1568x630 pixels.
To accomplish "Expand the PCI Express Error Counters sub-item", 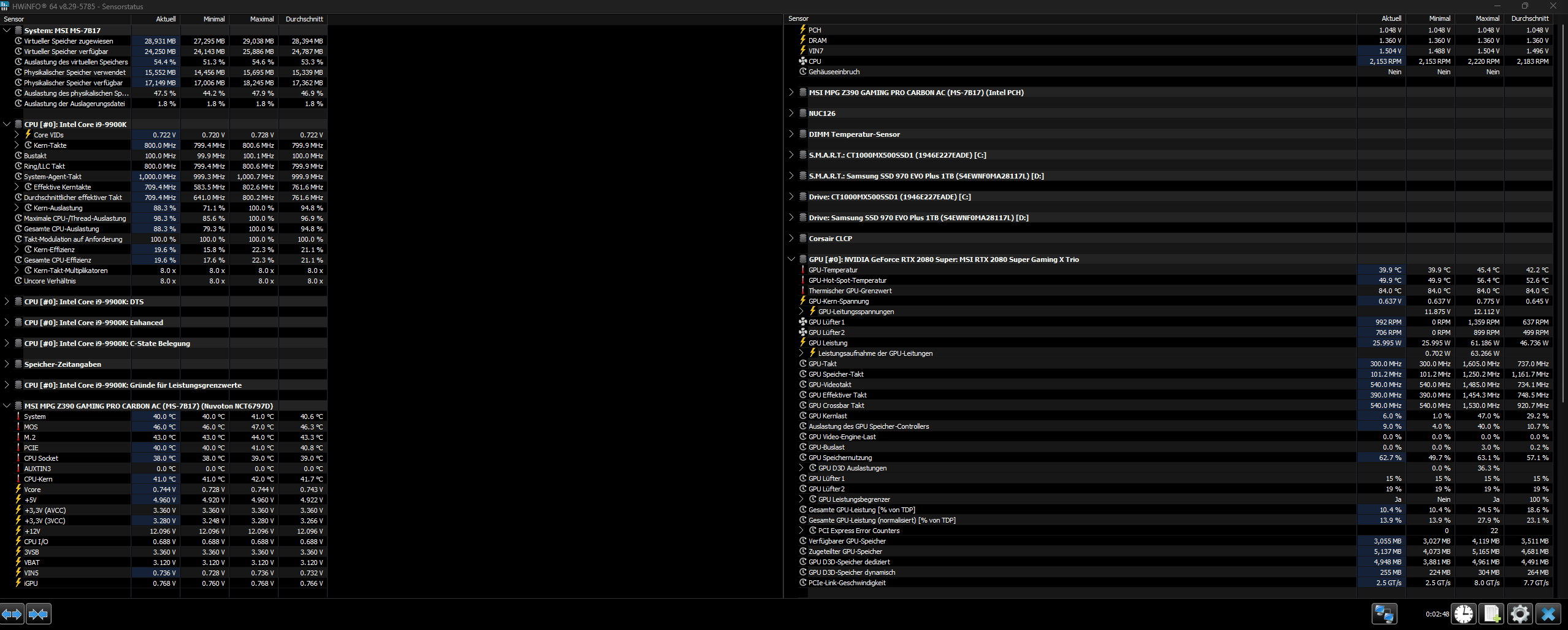I will (801, 531).
